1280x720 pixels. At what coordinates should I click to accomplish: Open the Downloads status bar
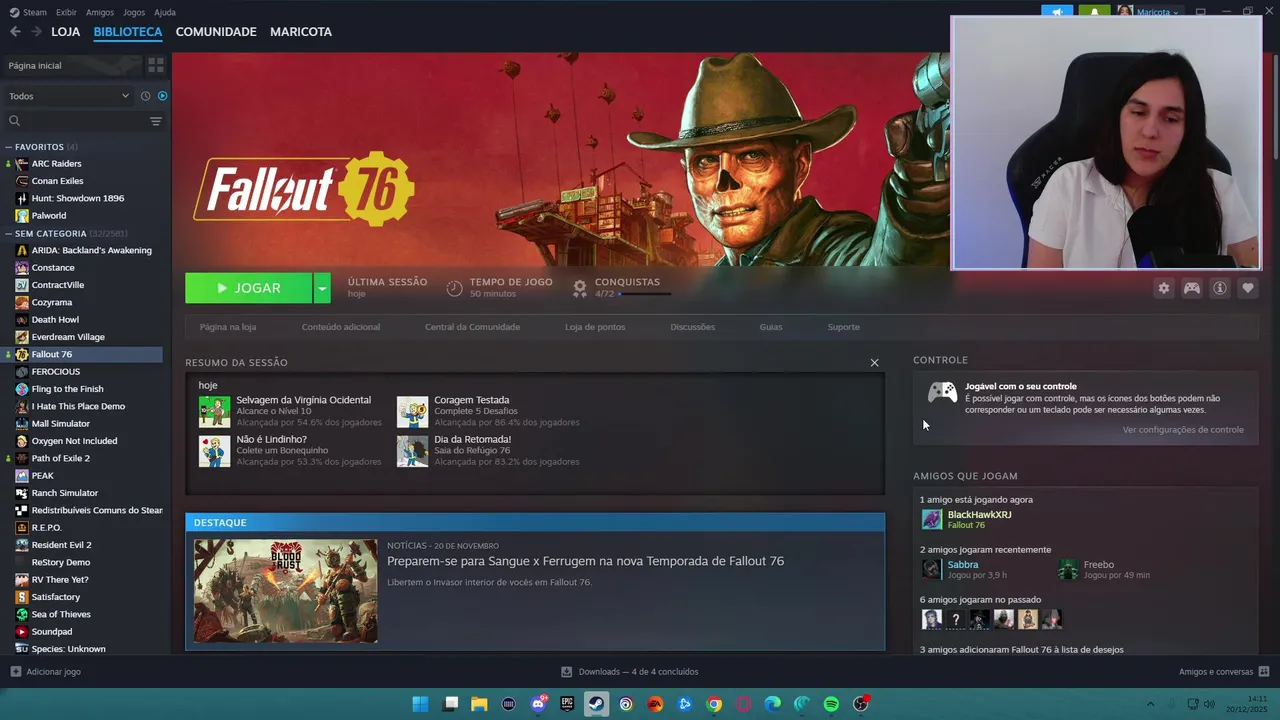[x=630, y=672]
